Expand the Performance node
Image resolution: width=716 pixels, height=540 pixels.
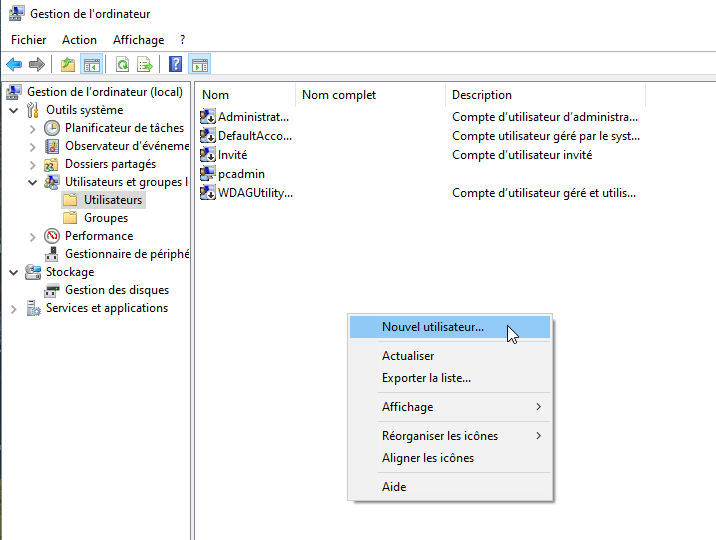32,237
